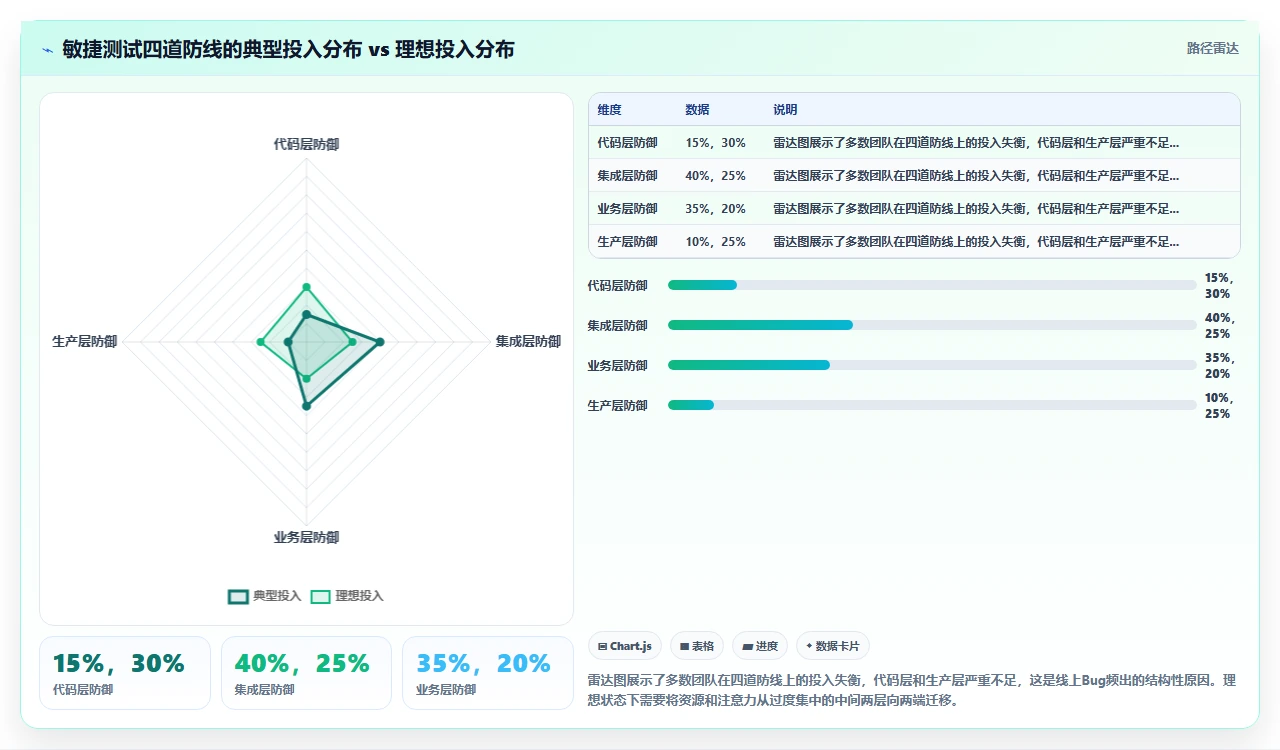Click the 业务层防御 radar axis label
This screenshot has height=750, width=1280.
[306, 537]
